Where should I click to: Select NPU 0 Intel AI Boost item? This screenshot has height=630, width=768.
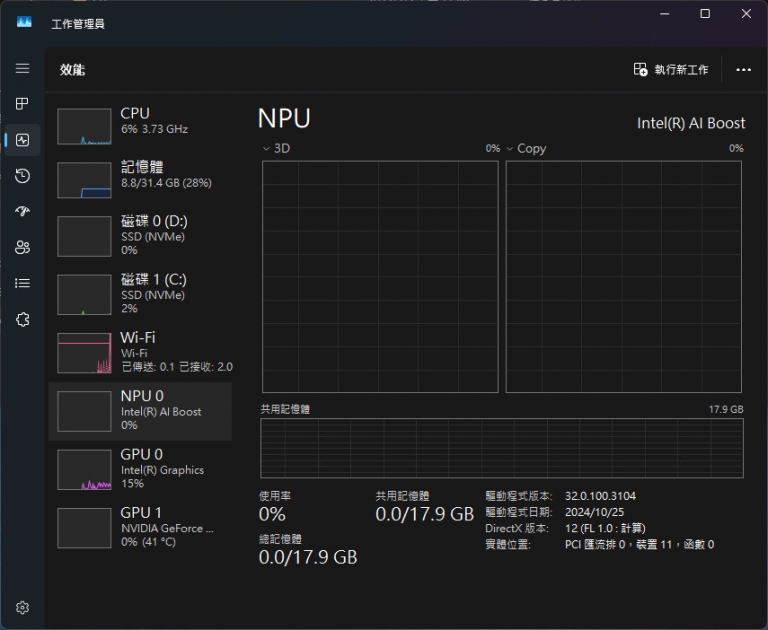point(141,412)
